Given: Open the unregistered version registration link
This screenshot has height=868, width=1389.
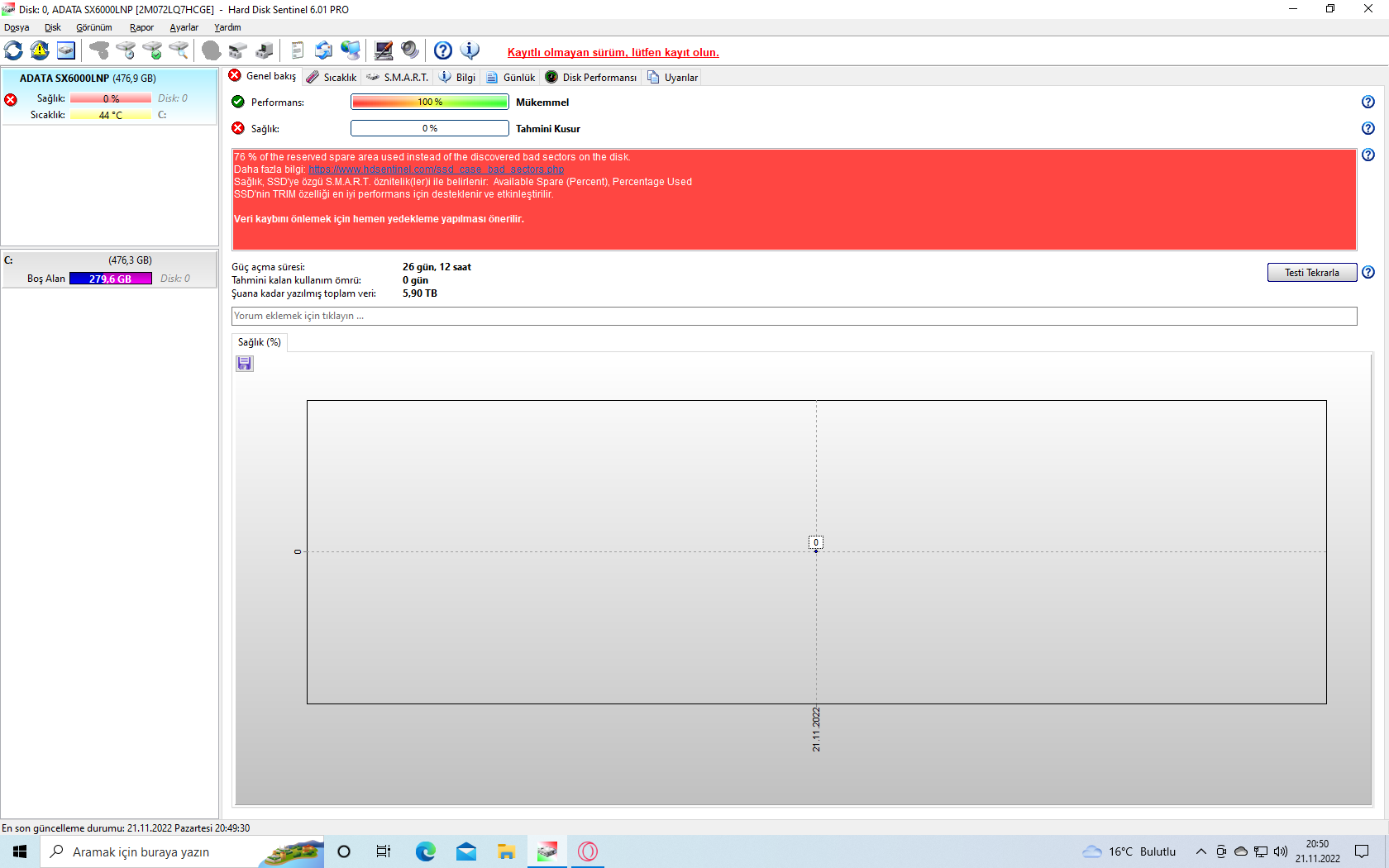Looking at the screenshot, I should tap(613, 52).
